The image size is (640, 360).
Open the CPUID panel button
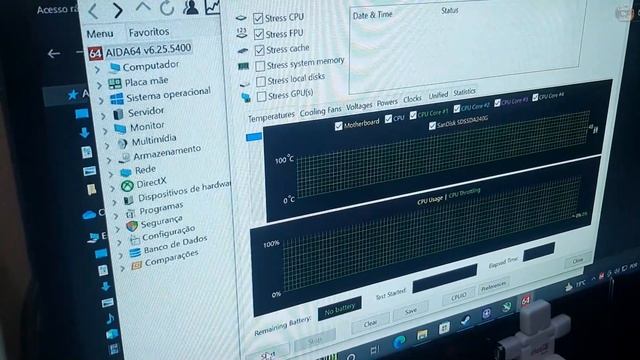coord(459,296)
